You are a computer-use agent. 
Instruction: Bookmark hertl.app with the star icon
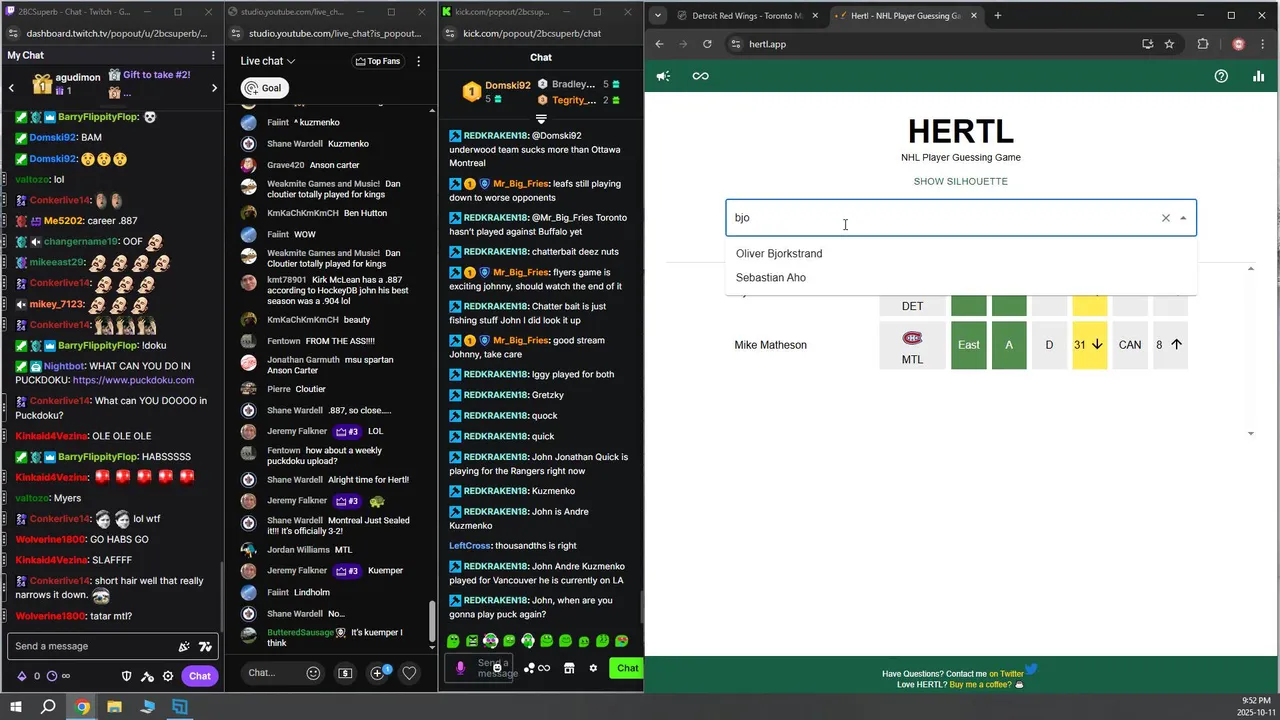[x=1169, y=44]
